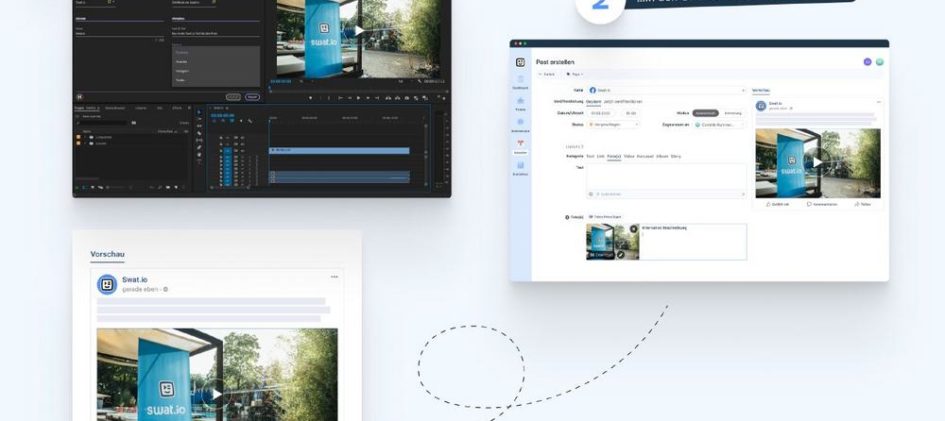This screenshot has width=945, height=421.
Task: Click the green user avatar in Swat.io
Action: click(x=879, y=61)
